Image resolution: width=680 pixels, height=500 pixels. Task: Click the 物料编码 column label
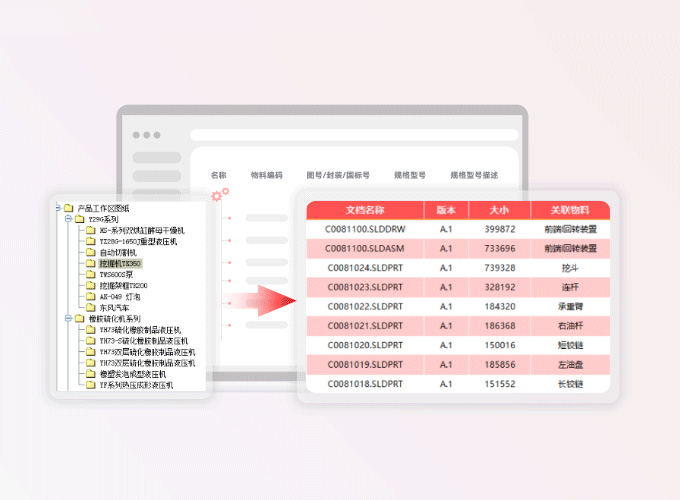tap(266, 175)
